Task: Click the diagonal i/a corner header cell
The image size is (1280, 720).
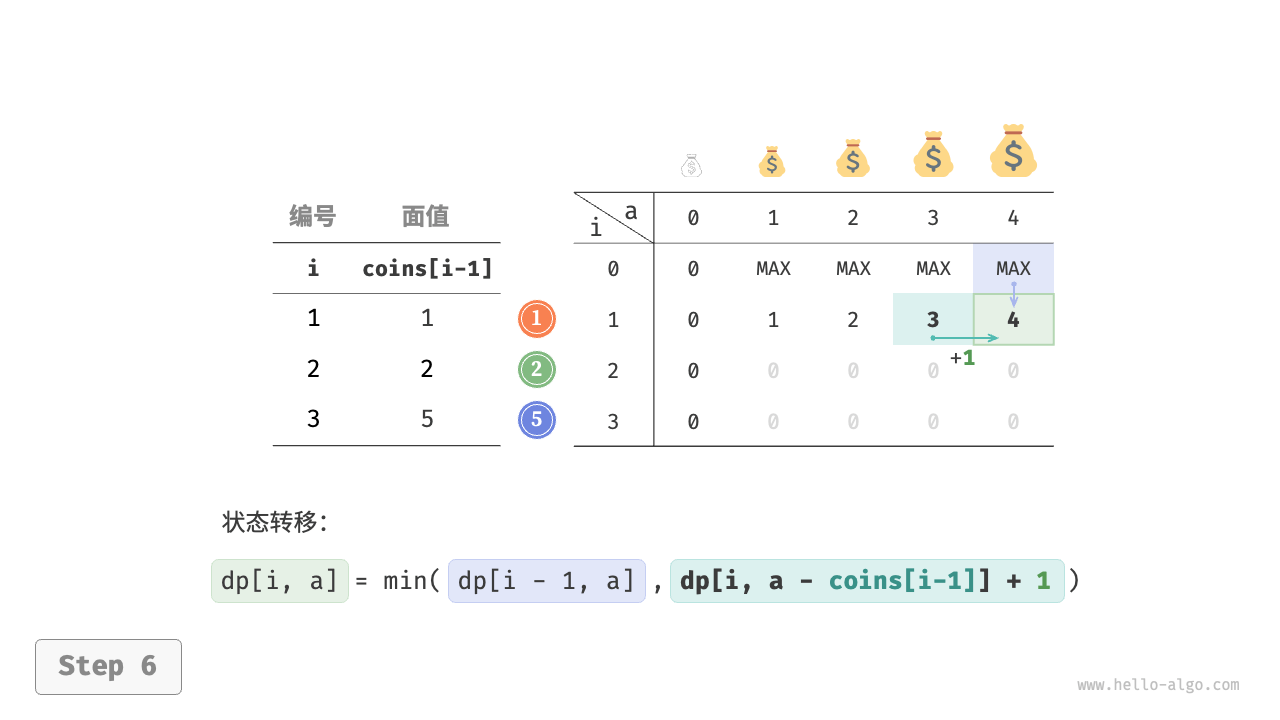Action: 614,218
